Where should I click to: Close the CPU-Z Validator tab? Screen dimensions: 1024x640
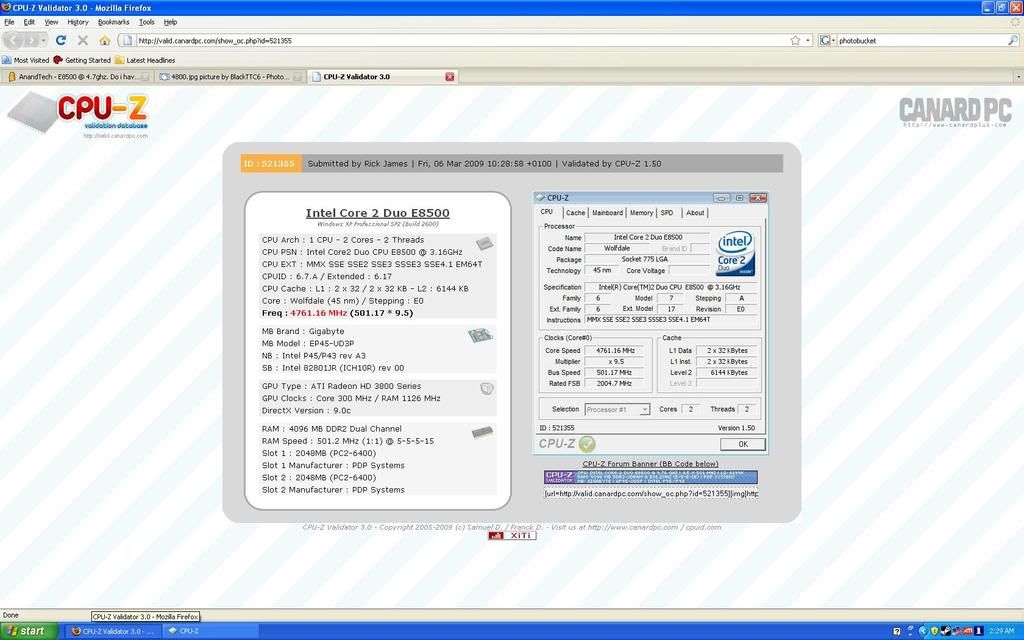coord(449,76)
